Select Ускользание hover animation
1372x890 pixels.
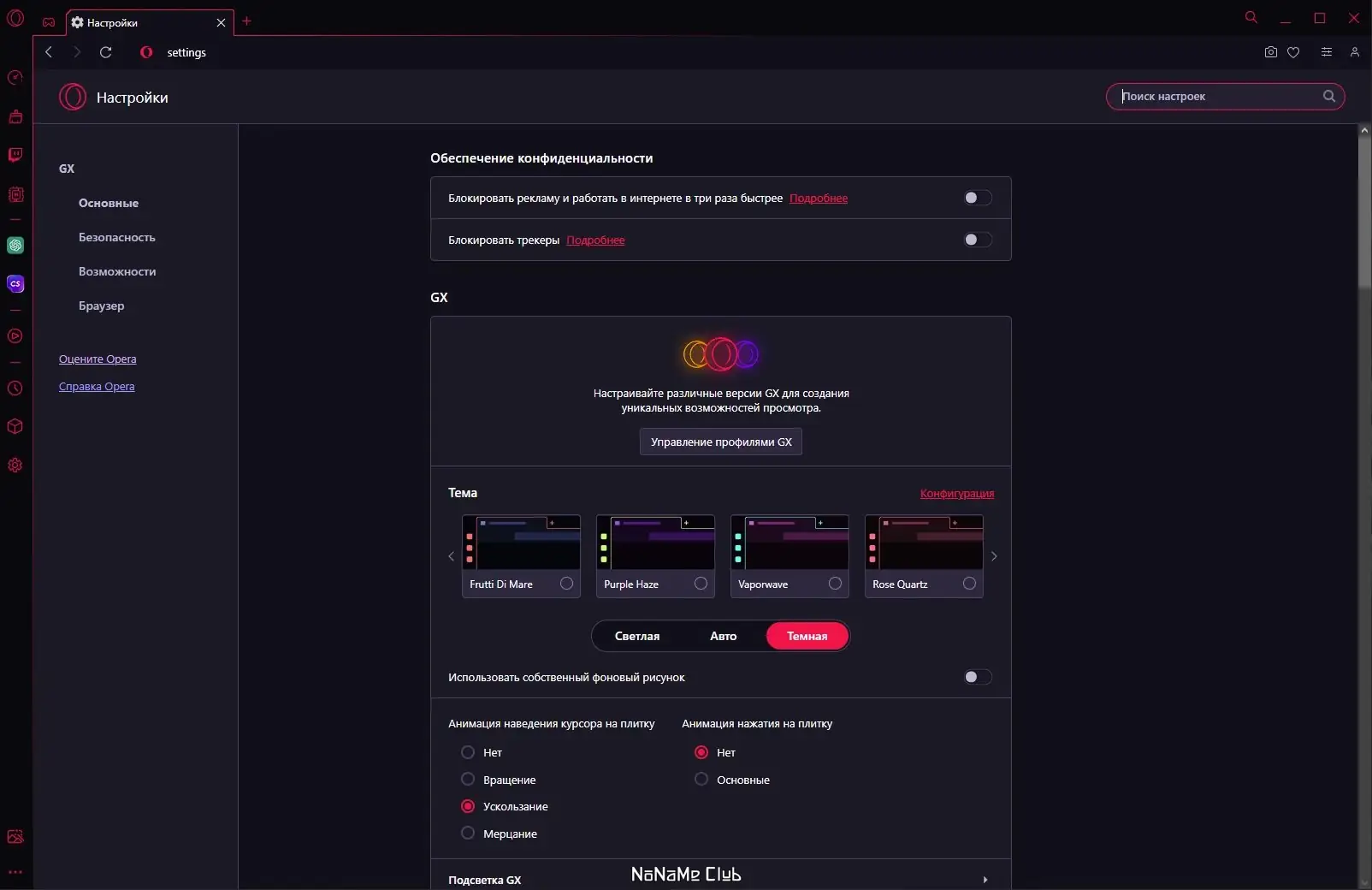pyautogui.click(x=468, y=806)
